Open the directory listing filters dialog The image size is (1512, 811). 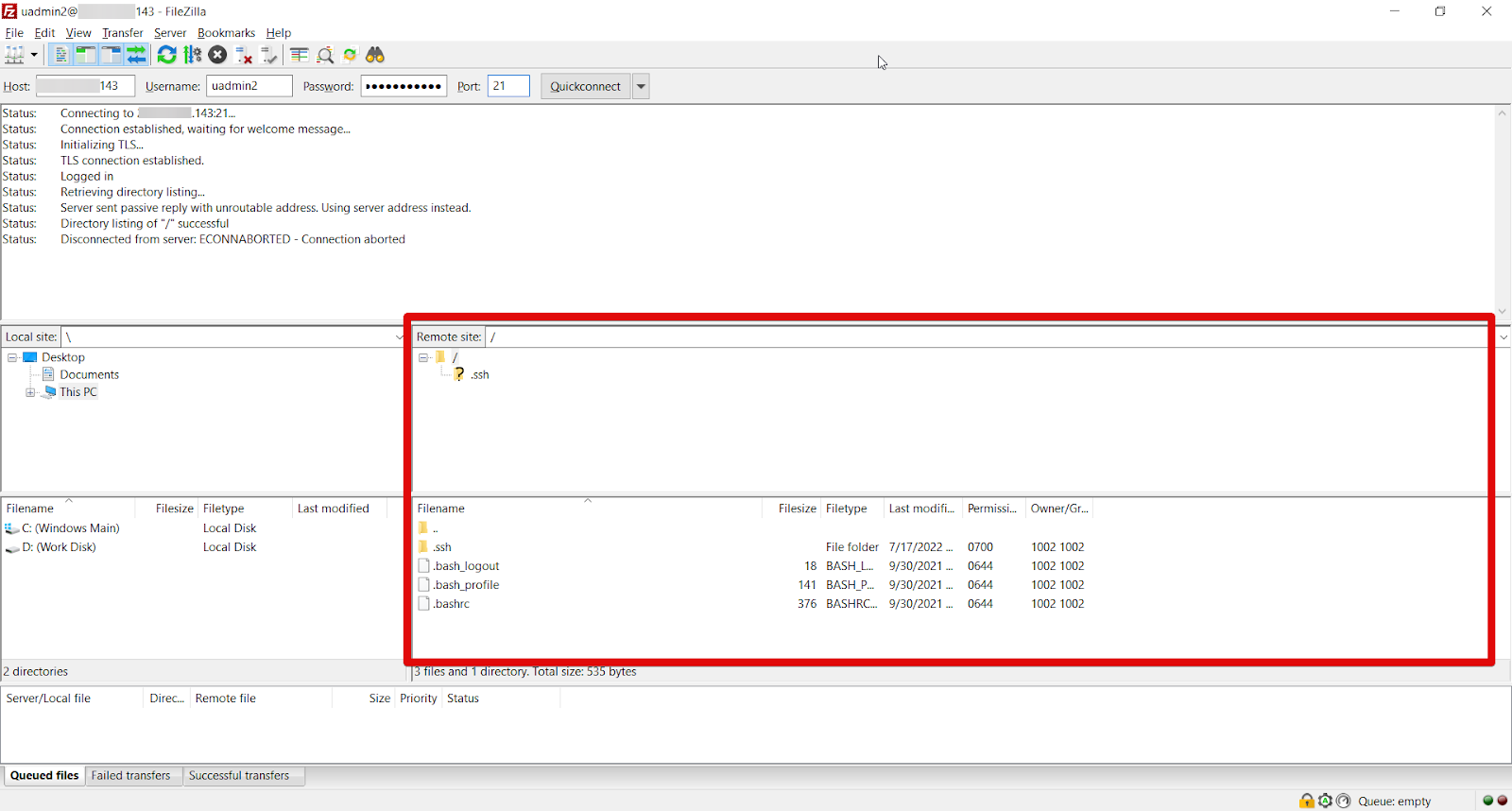click(300, 55)
